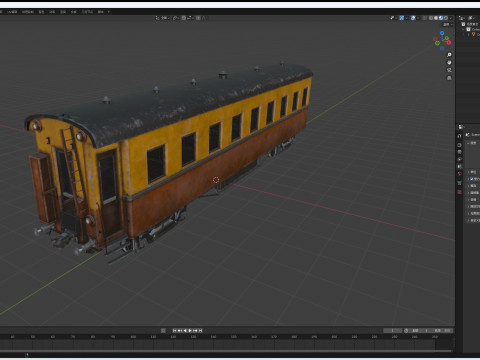Jump to timeline start frame
Screen dimensions: 480x360
pyautogui.click(x=174, y=330)
